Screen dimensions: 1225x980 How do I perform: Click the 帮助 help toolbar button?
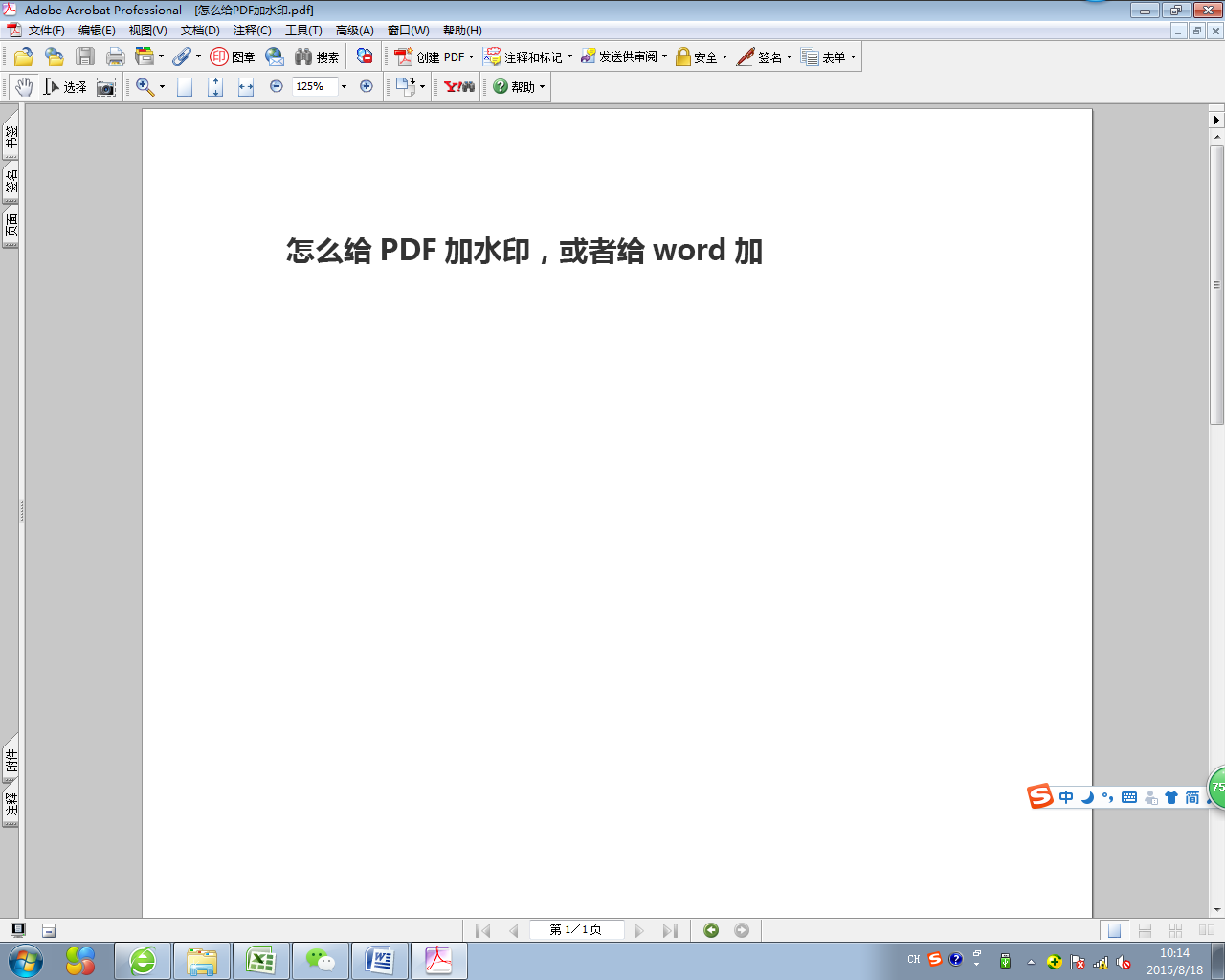click(518, 86)
